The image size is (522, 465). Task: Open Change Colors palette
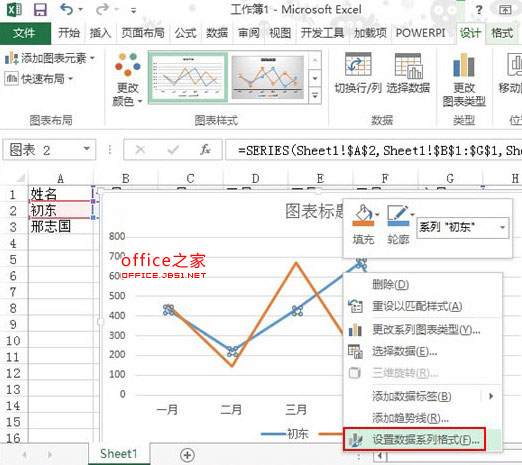point(127,79)
